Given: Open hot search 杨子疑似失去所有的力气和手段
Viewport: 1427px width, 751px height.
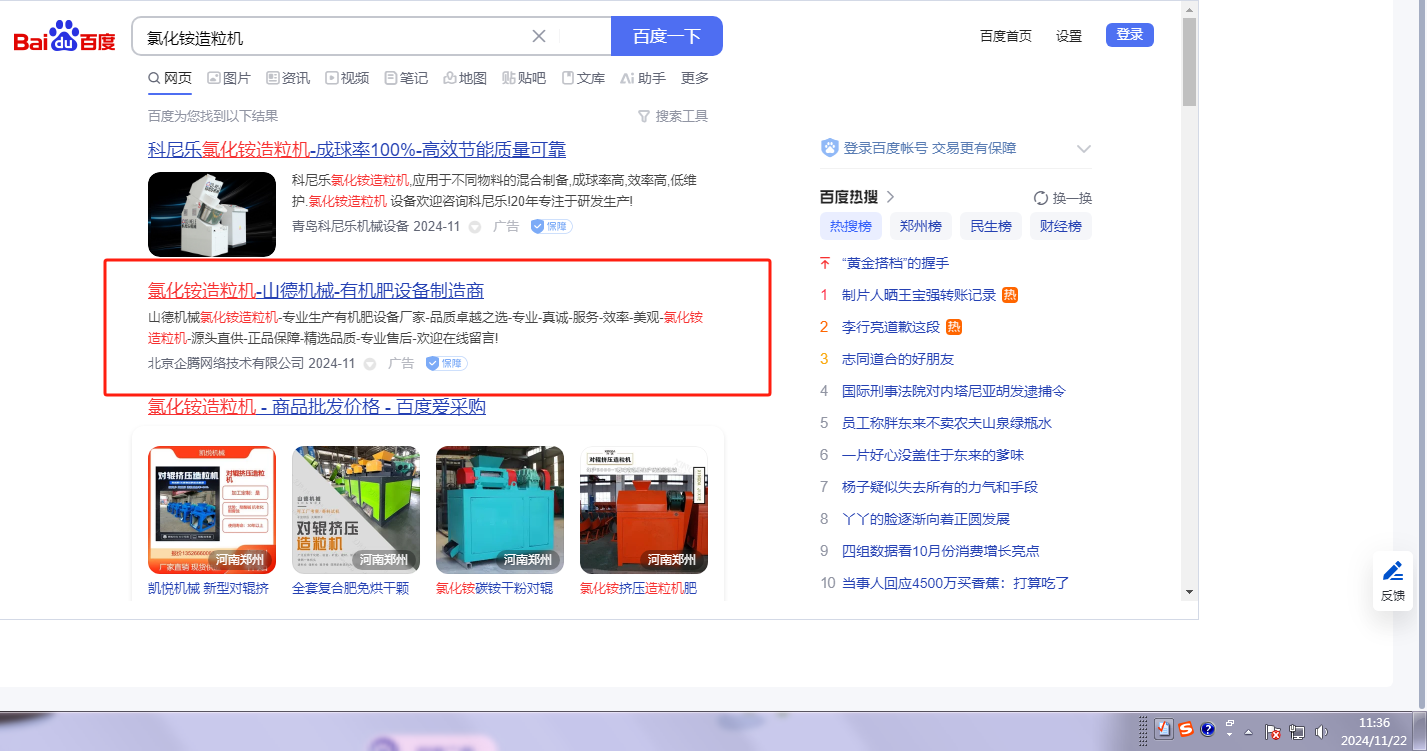Looking at the screenshot, I should 940,487.
